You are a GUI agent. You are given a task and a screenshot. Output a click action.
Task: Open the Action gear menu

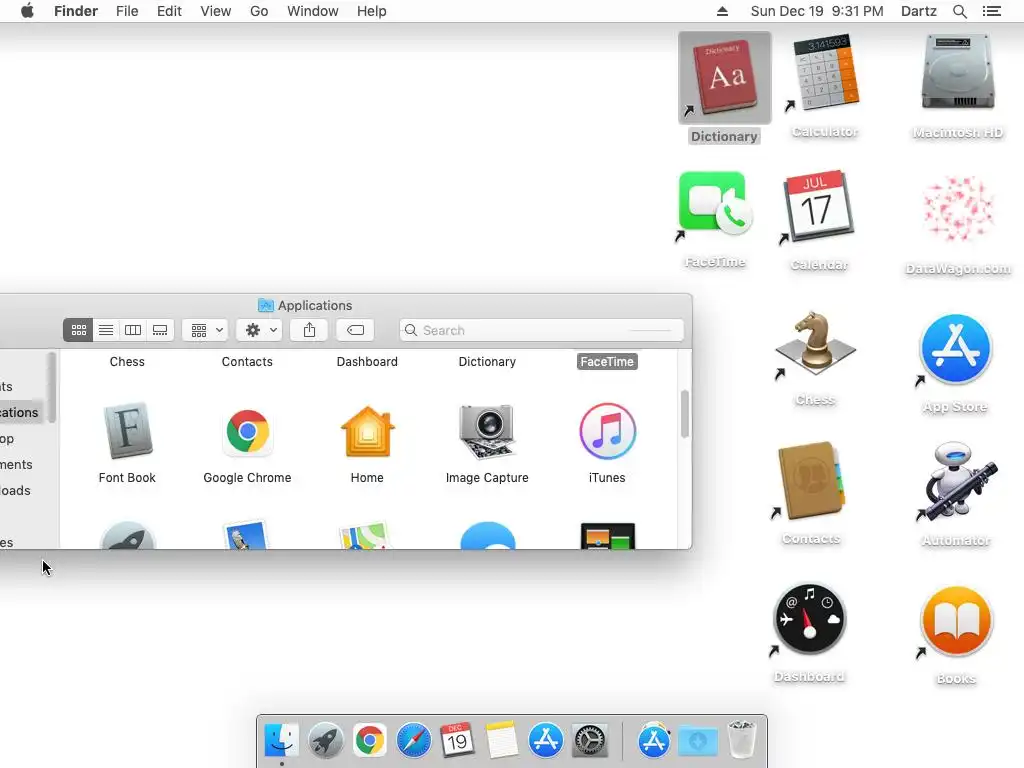pyautogui.click(x=260, y=330)
